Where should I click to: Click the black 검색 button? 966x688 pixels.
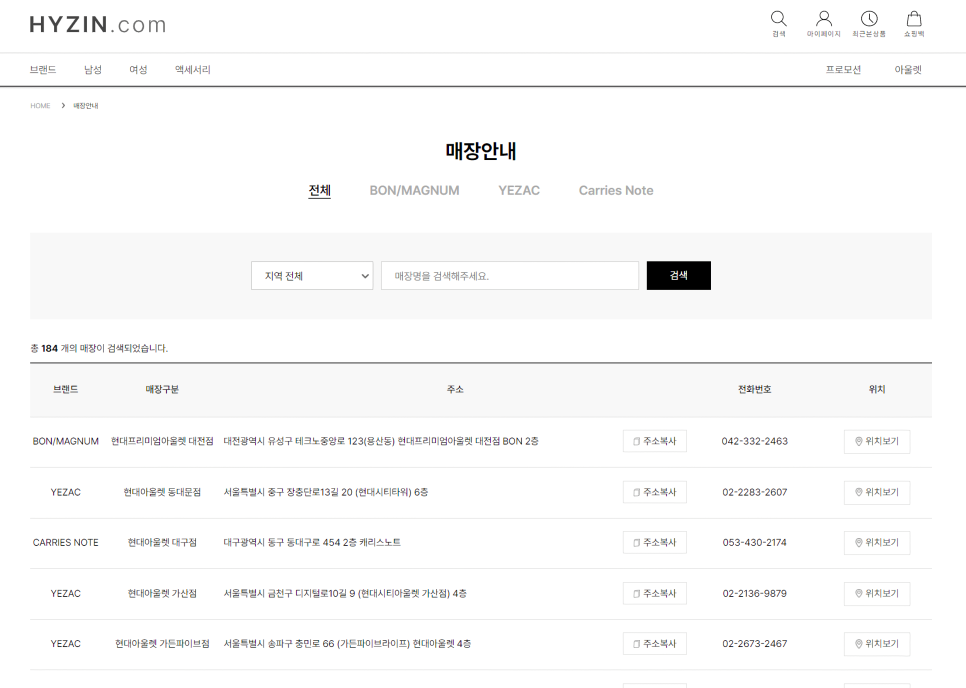pos(678,275)
